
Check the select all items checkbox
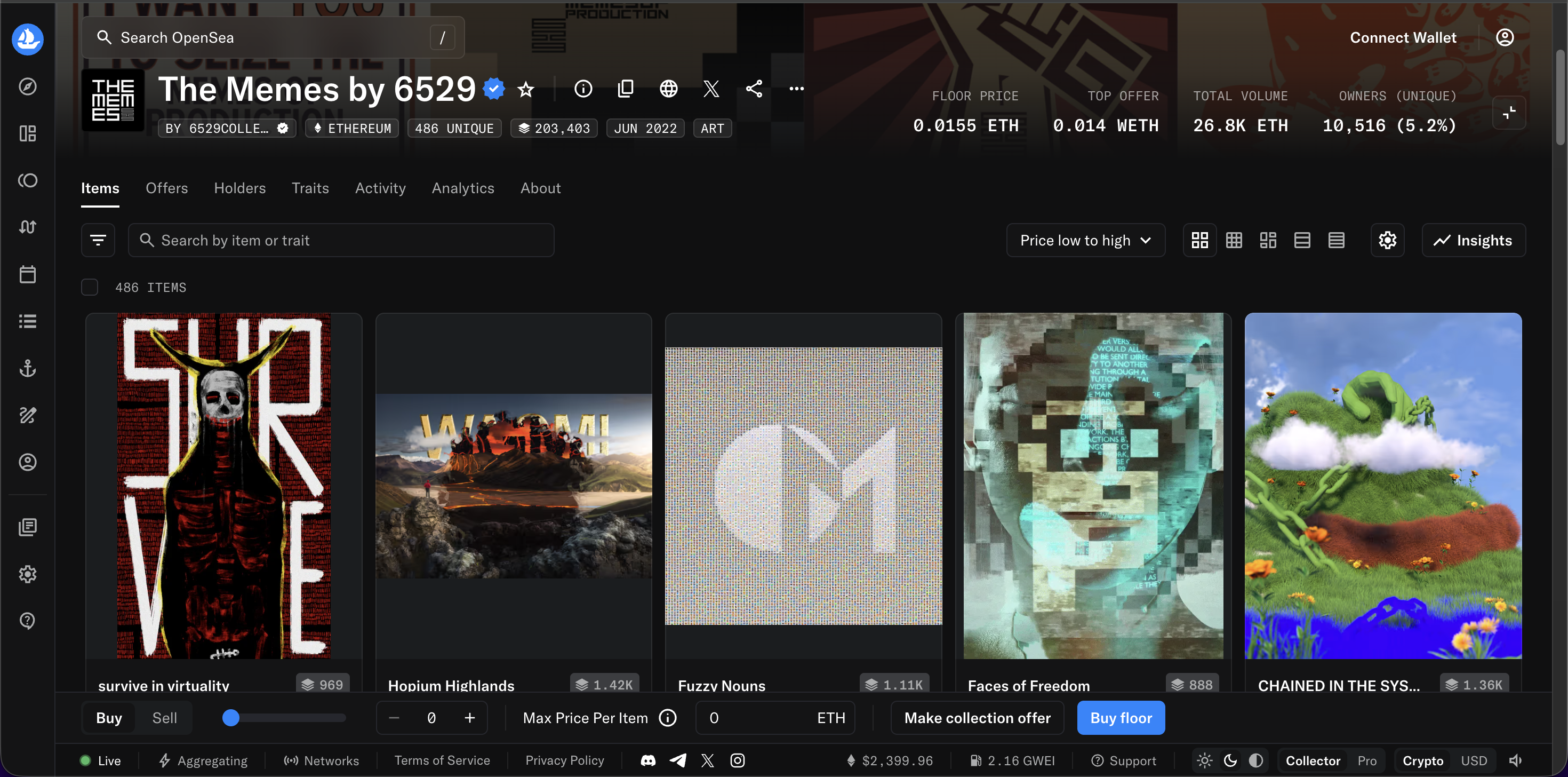pyautogui.click(x=90, y=288)
